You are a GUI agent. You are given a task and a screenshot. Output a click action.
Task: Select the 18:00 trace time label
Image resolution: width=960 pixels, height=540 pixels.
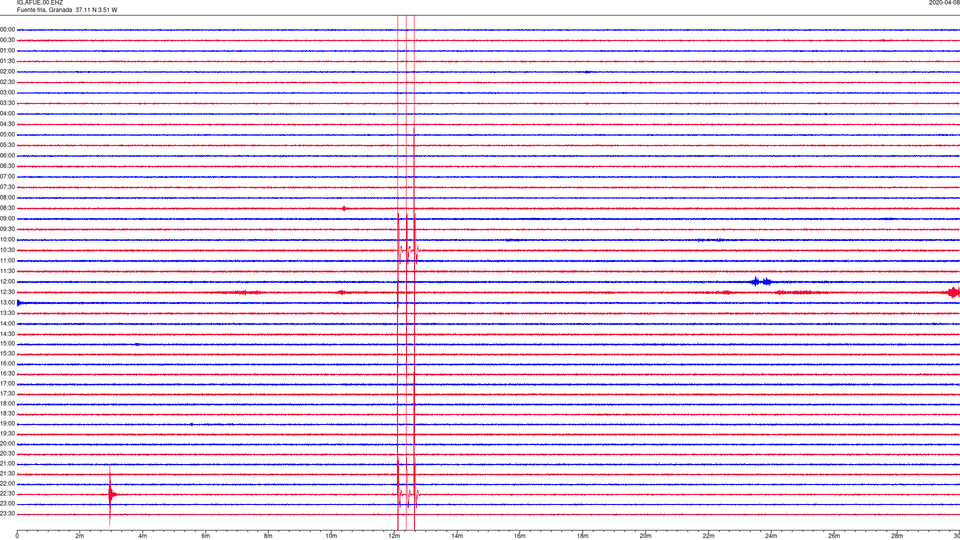point(7,404)
